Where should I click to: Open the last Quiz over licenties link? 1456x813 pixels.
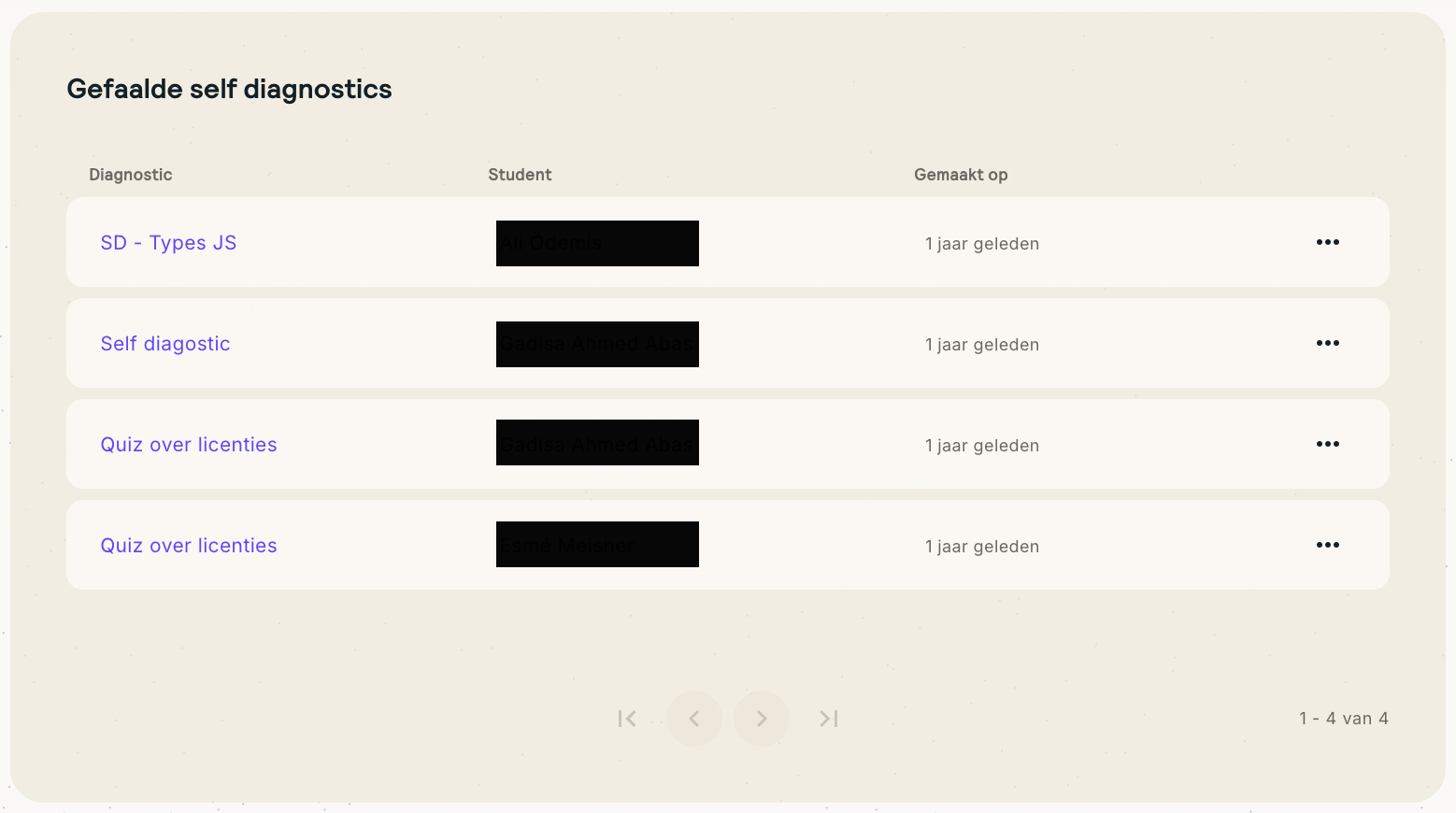coord(189,546)
